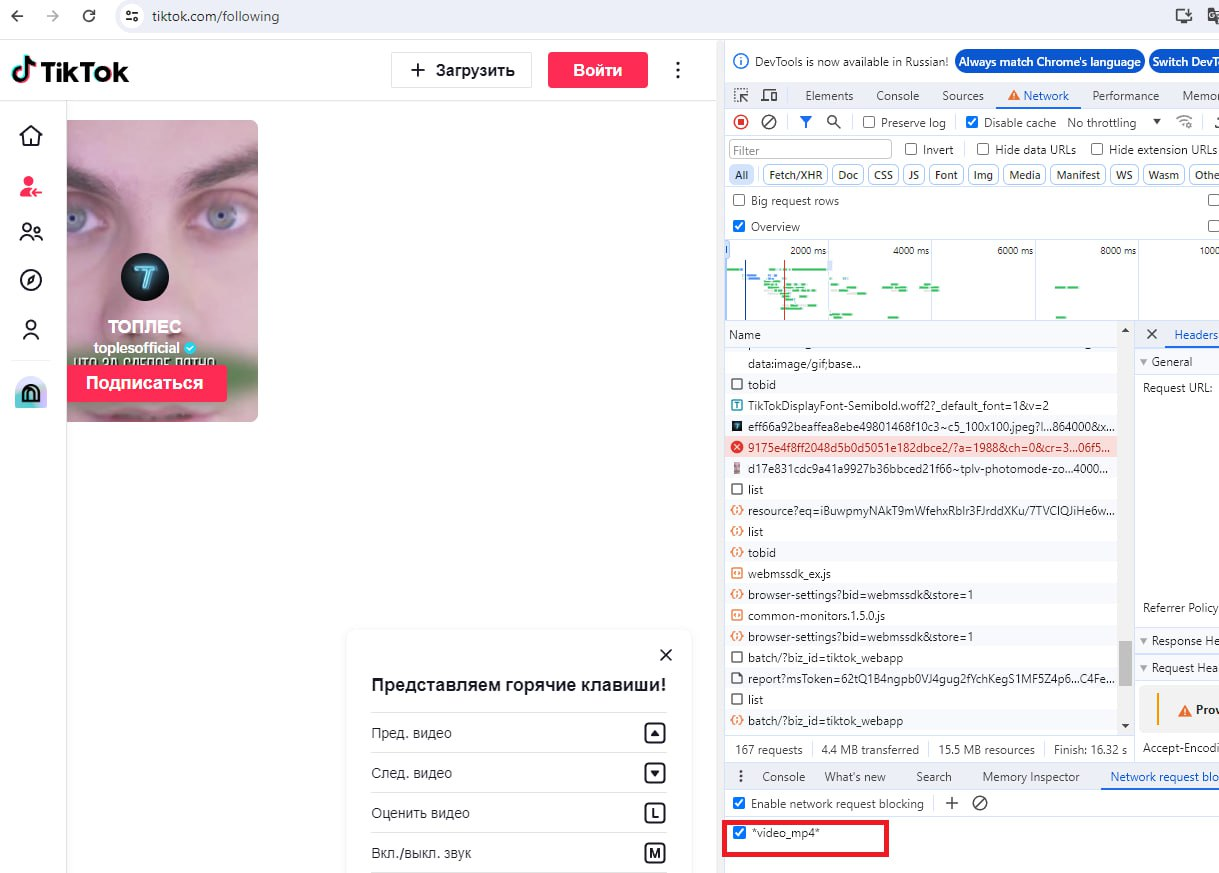Open the Explore compass icon in sidebar

[x=31, y=280]
